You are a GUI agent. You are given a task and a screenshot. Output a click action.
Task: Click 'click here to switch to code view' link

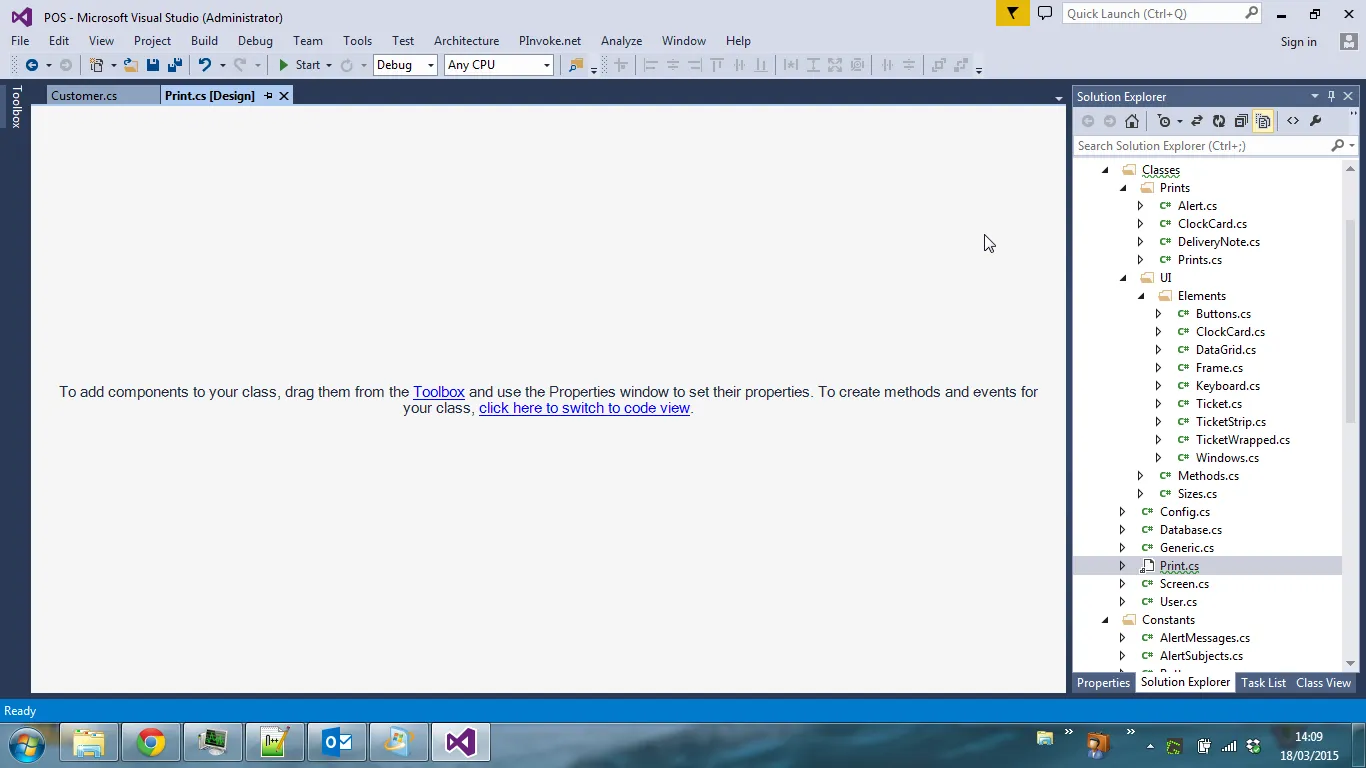[x=584, y=408]
